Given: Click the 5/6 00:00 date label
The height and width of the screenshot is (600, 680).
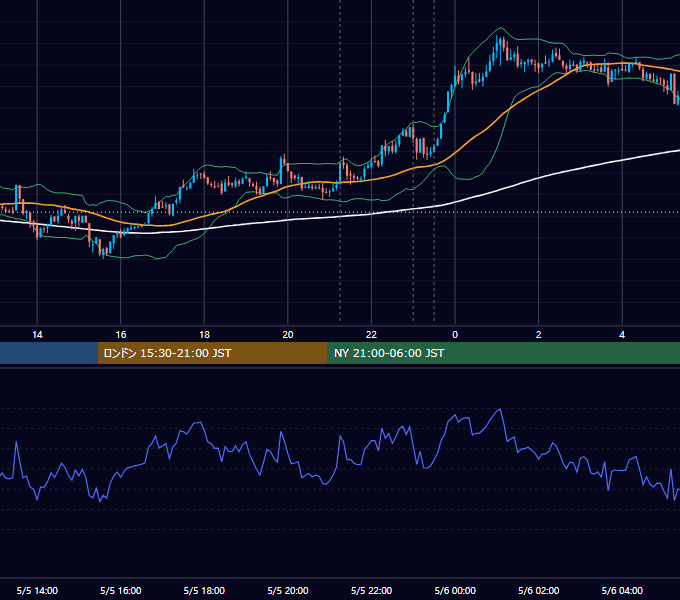Looking at the screenshot, I should (455, 590).
